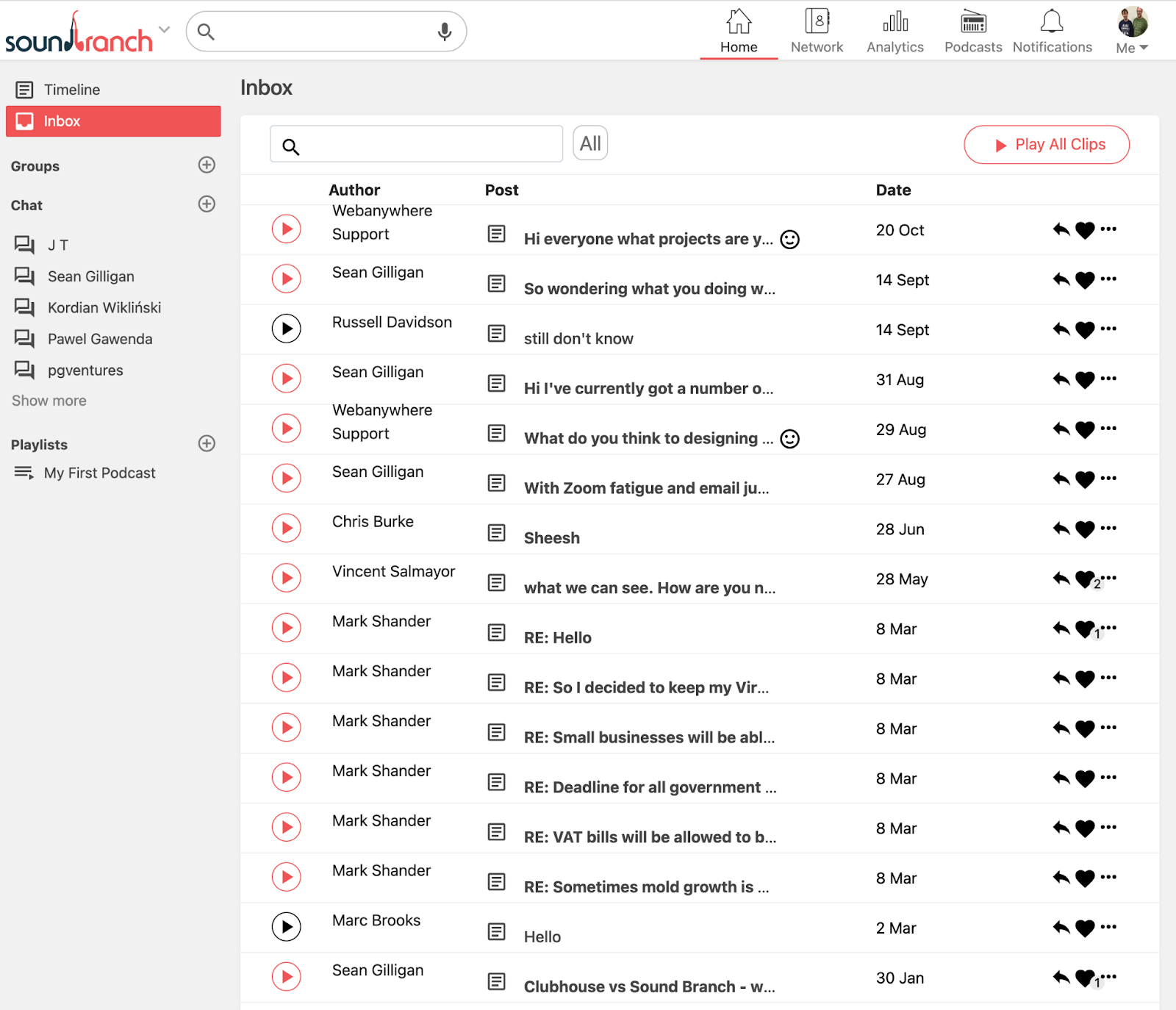Open the Notifications tab

click(1053, 32)
